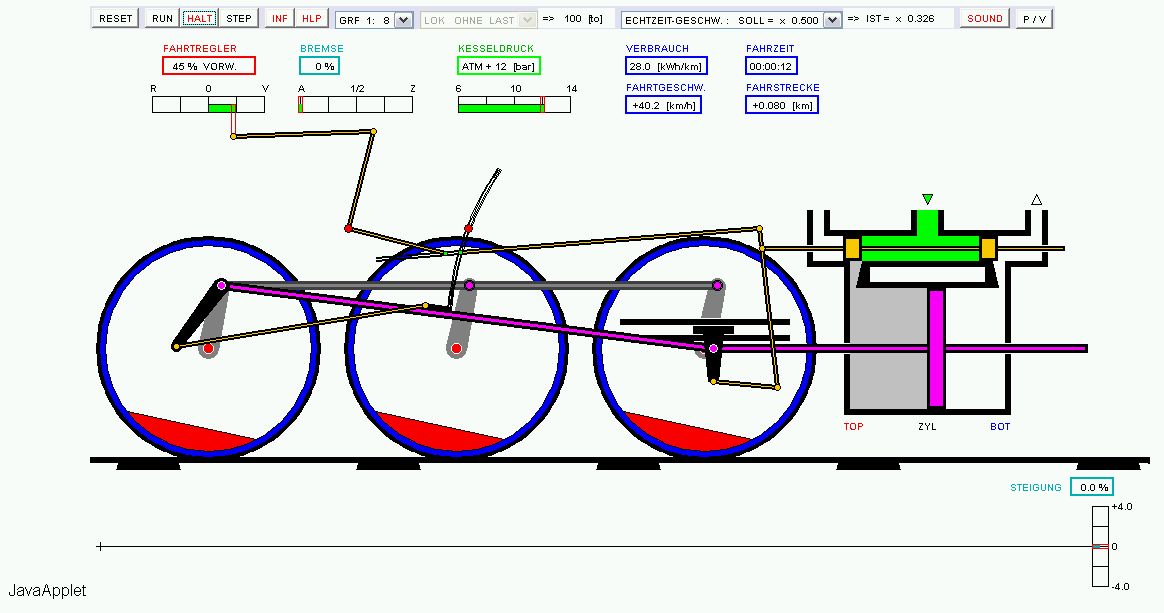Open the INF information panel

[280, 19]
